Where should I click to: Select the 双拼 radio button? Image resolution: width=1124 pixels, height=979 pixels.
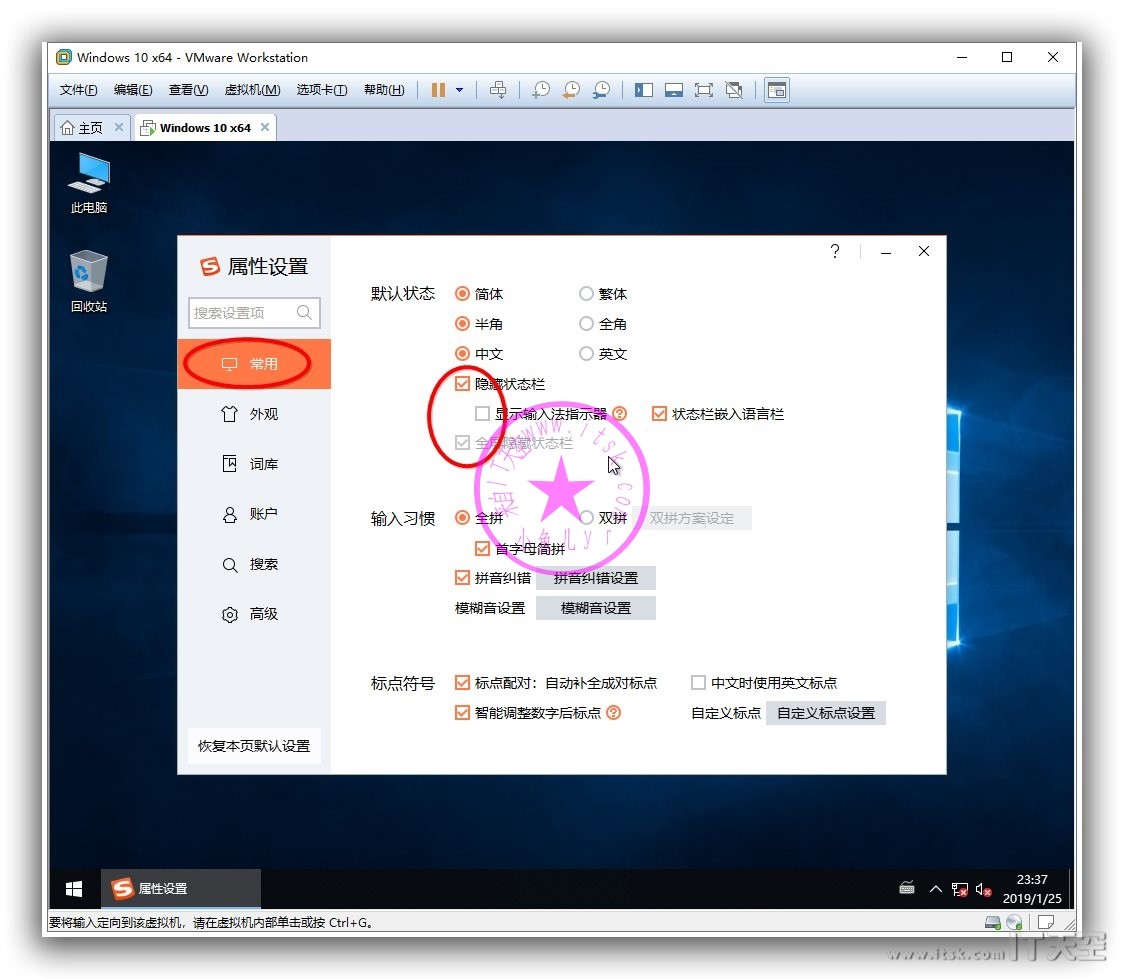586,517
